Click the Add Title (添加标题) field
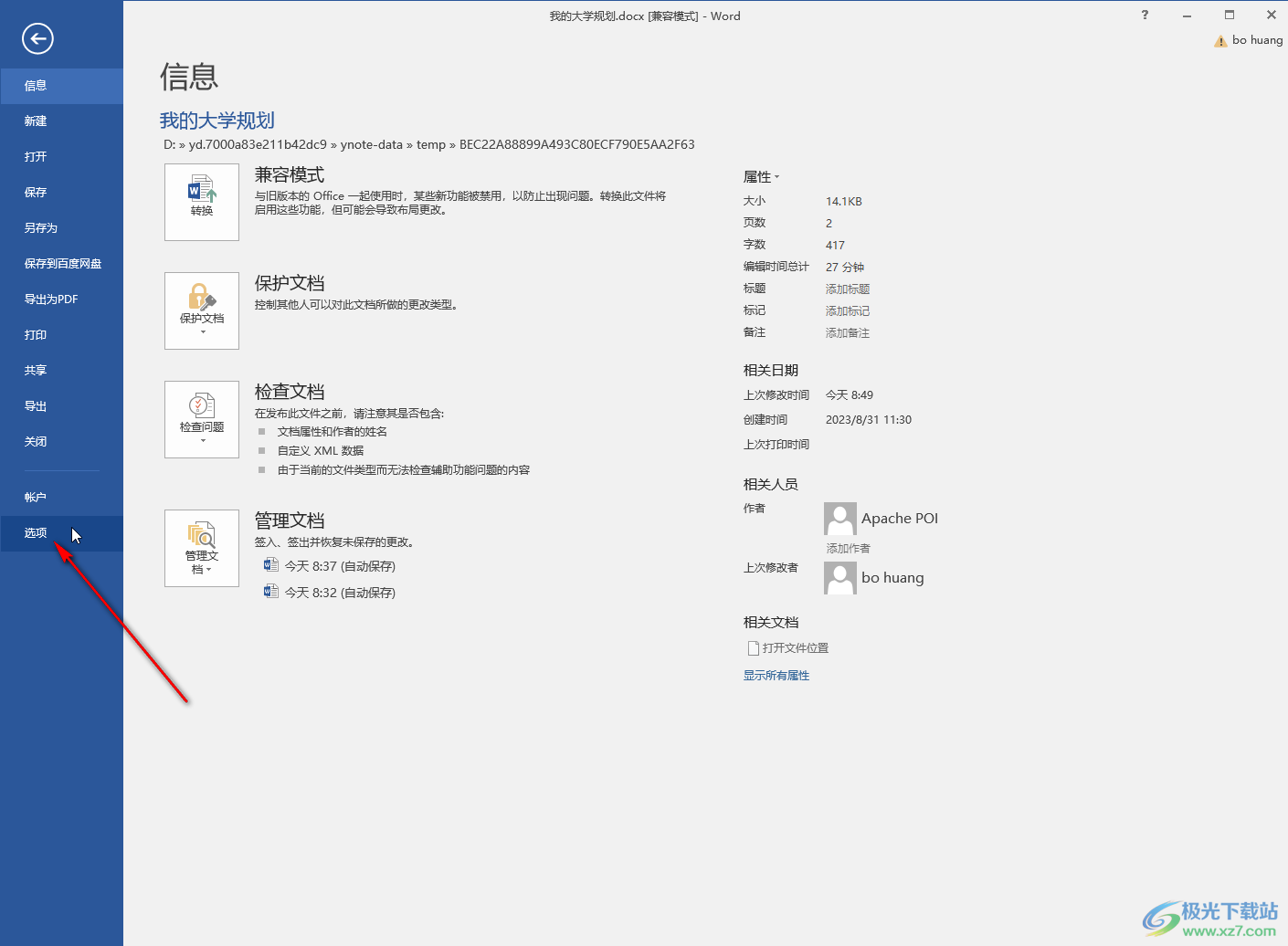This screenshot has width=1288, height=946. click(x=848, y=289)
